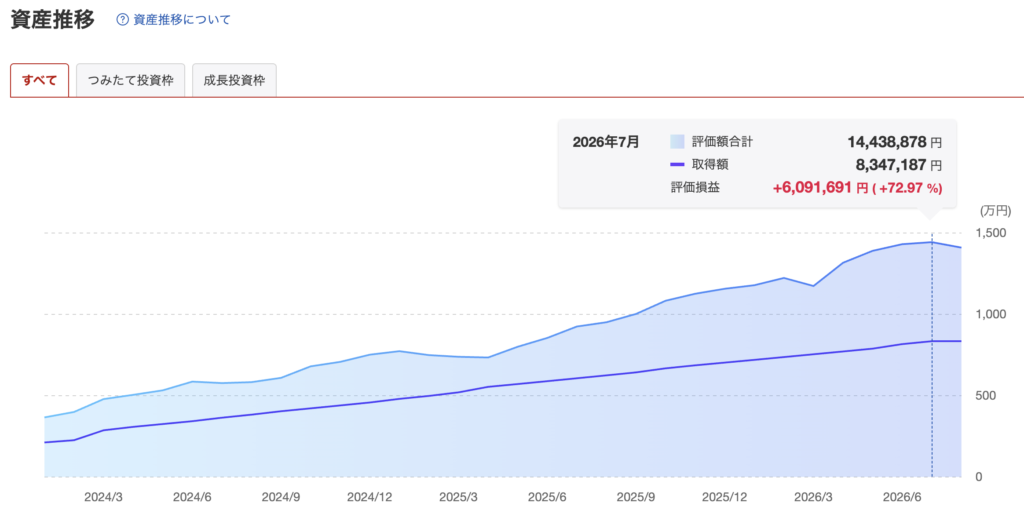Click the +6,091,691 円 profit value

820,188
